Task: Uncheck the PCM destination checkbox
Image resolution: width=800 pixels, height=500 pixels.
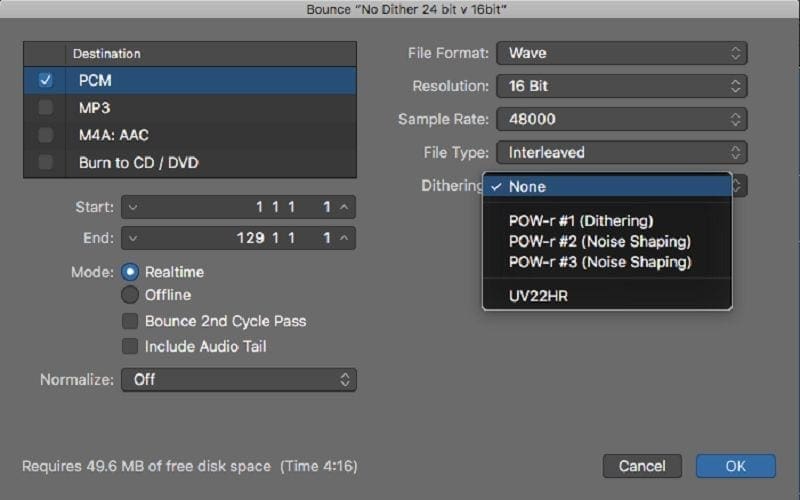Action: click(45, 80)
